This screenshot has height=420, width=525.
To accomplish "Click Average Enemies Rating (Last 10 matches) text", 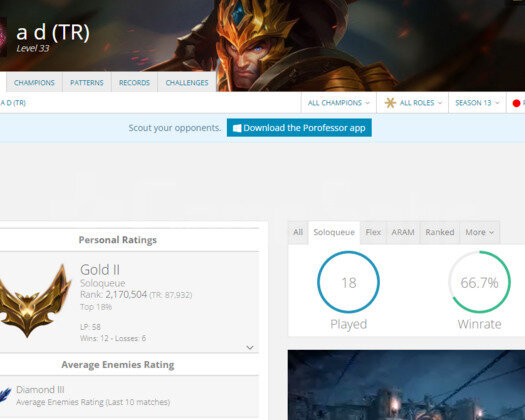I will (93, 402).
